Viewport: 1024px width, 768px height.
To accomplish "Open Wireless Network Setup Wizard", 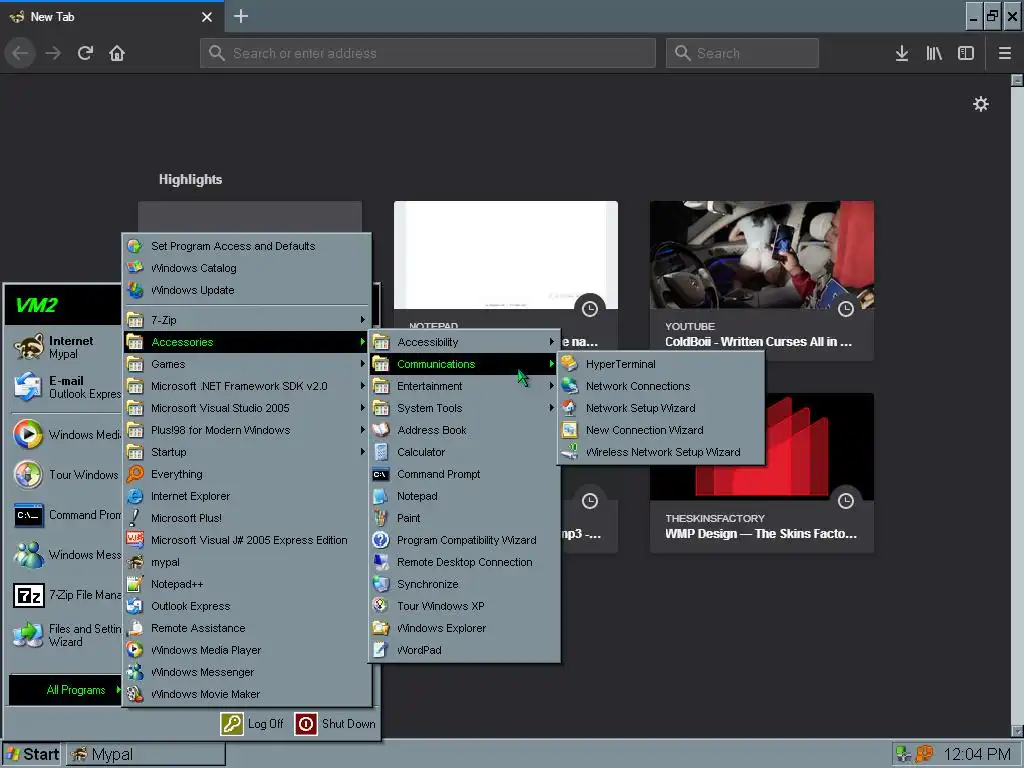I will pos(660,452).
